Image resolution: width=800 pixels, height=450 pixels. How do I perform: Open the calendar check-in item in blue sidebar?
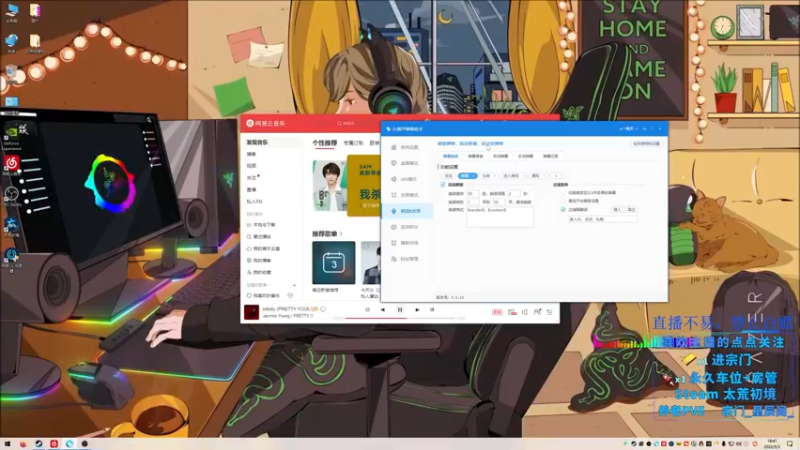(407, 227)
